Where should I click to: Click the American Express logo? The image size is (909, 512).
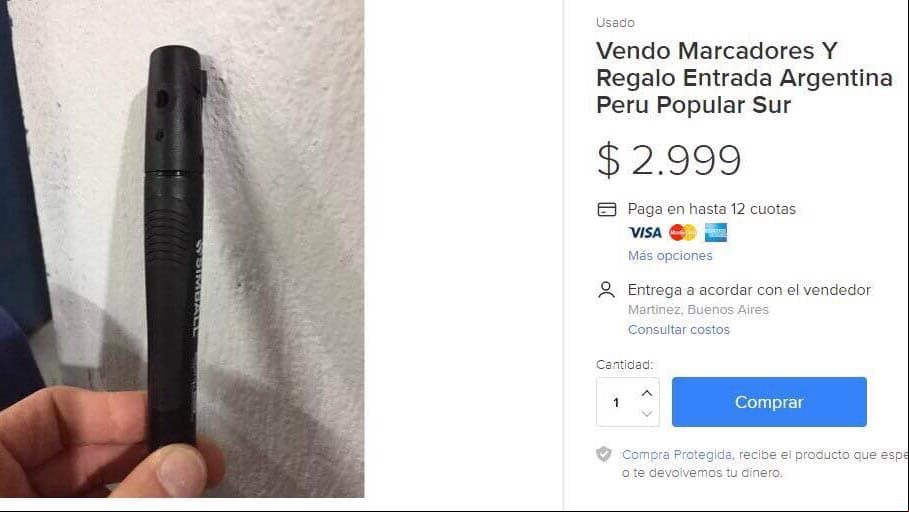(715, 233)
